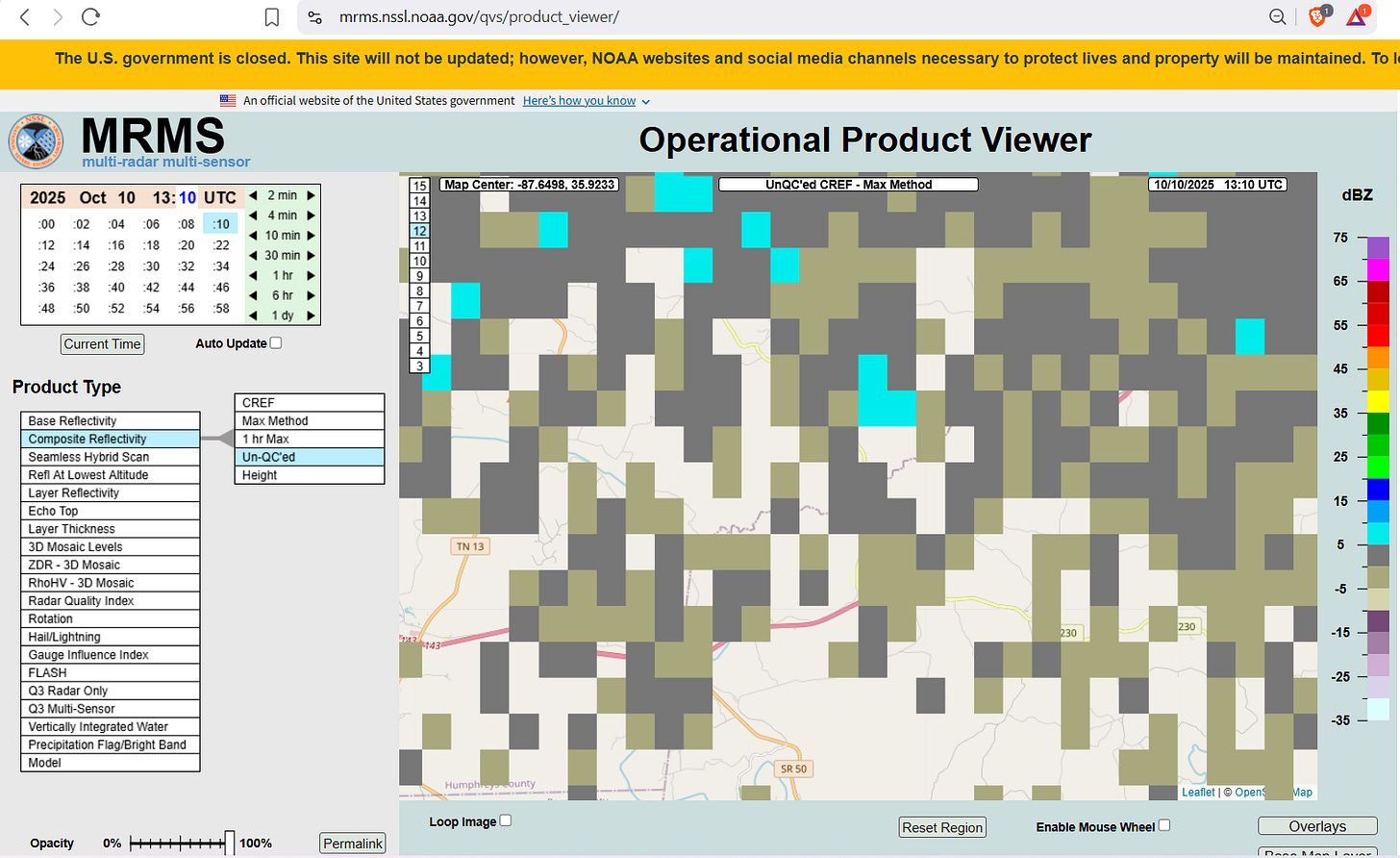1400x858 pixels.
Task: Select zoom level 15 on map
Action: pos(419,186)
